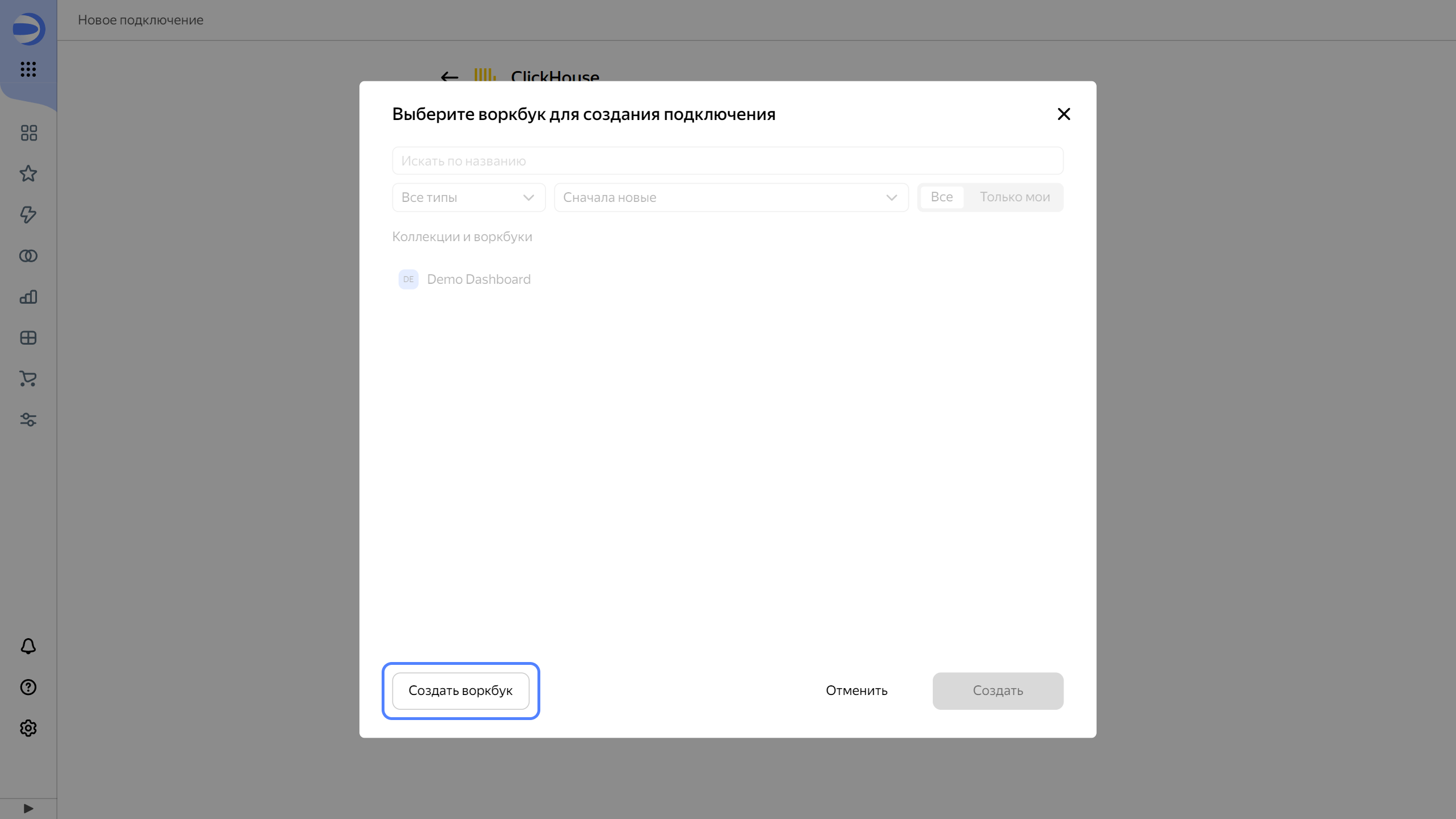The height and width of the screenshot is (819, 1456).
Task: Open Favorites via the star icon
Action: tap(28, 174)
